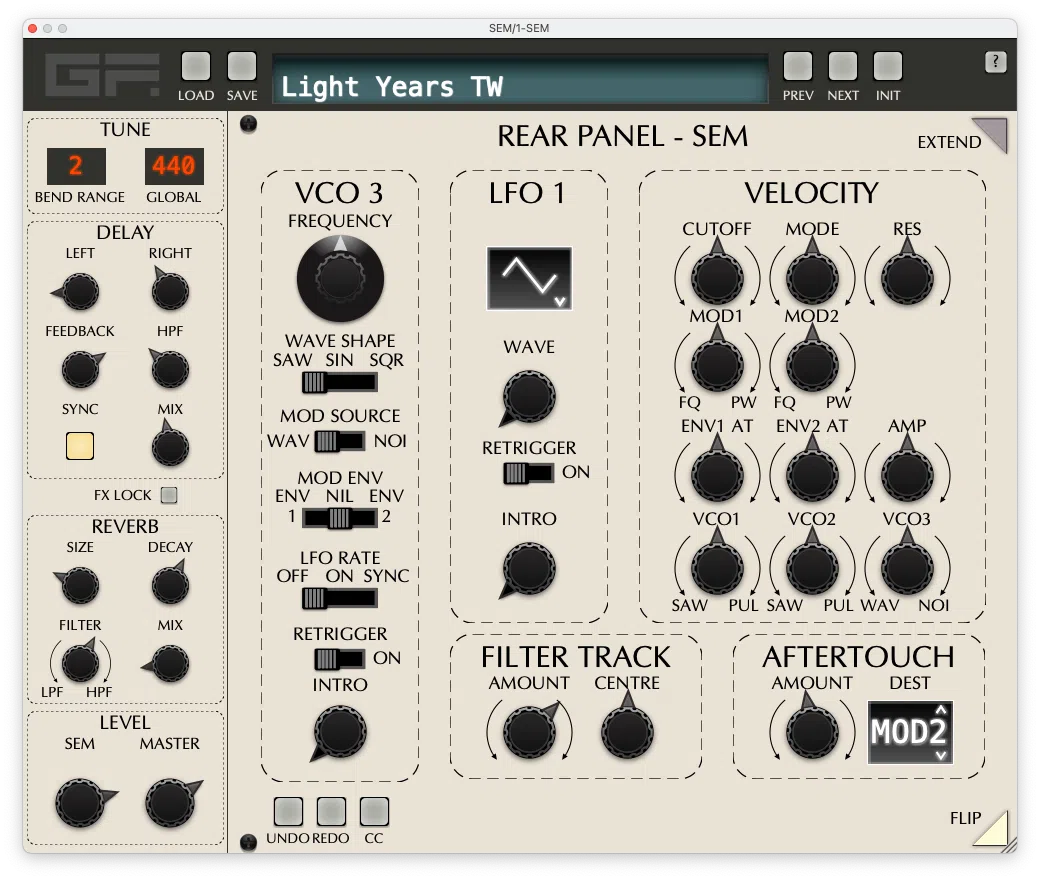Select the NEXT preset icon

[843, 64]
